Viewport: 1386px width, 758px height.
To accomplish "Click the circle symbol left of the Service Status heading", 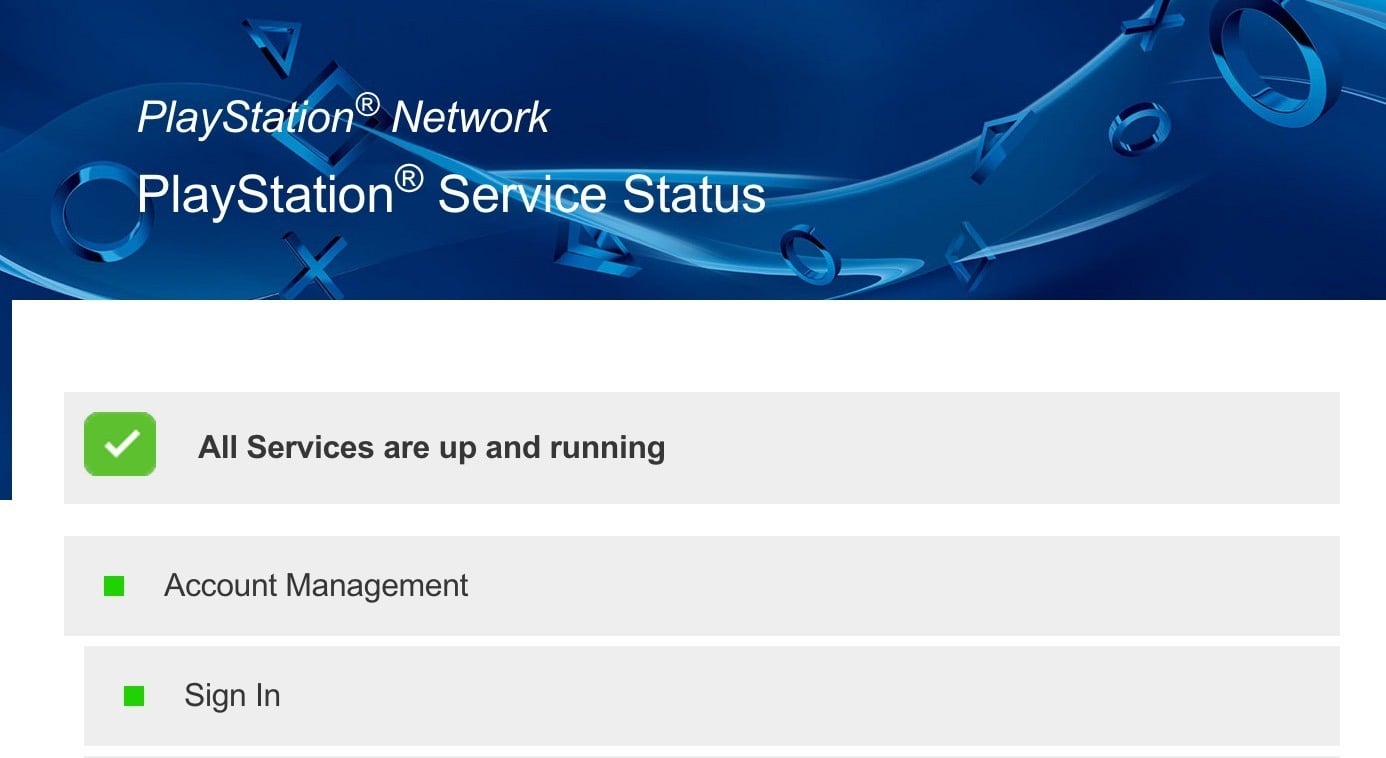I will click(x=97, y=211).
